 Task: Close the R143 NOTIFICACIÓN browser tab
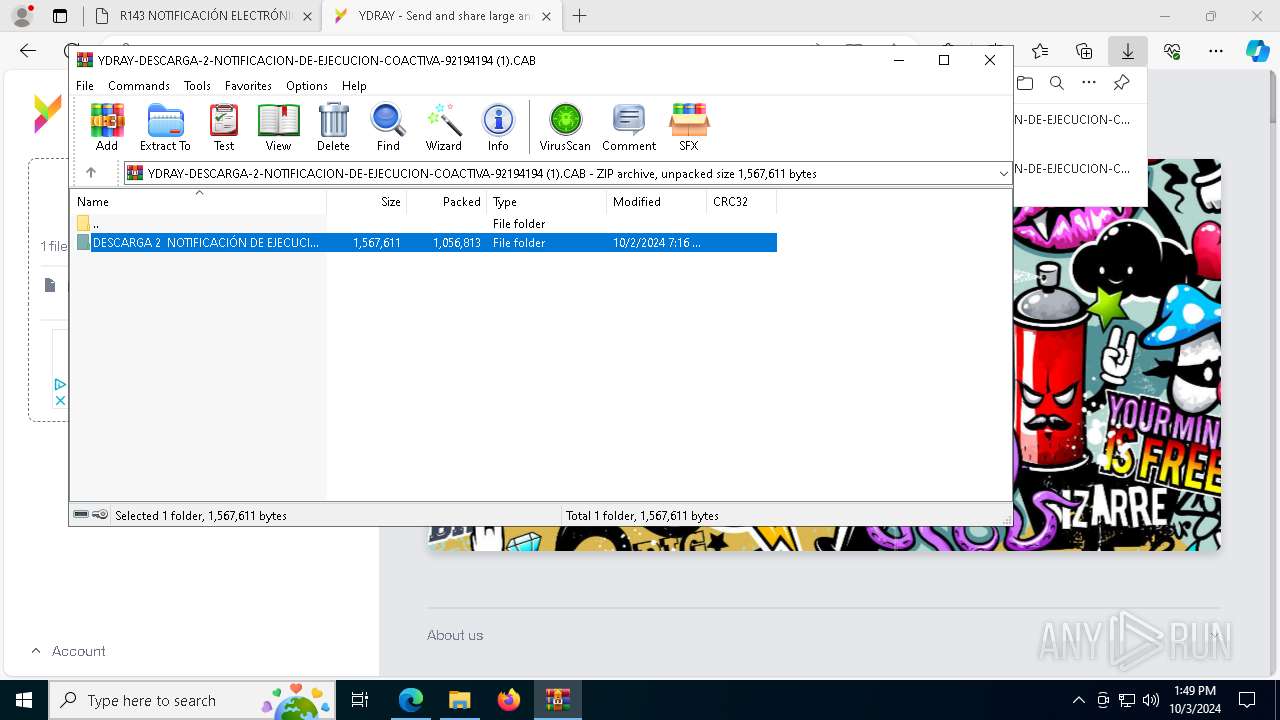pyautogui.click(x=307, y=16)
